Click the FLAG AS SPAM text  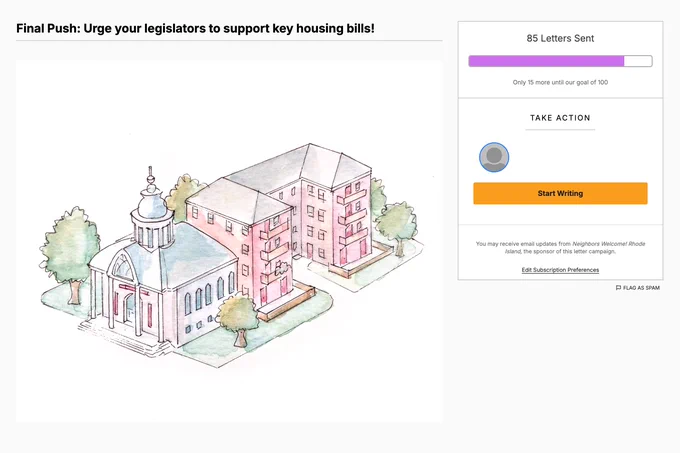641,288
